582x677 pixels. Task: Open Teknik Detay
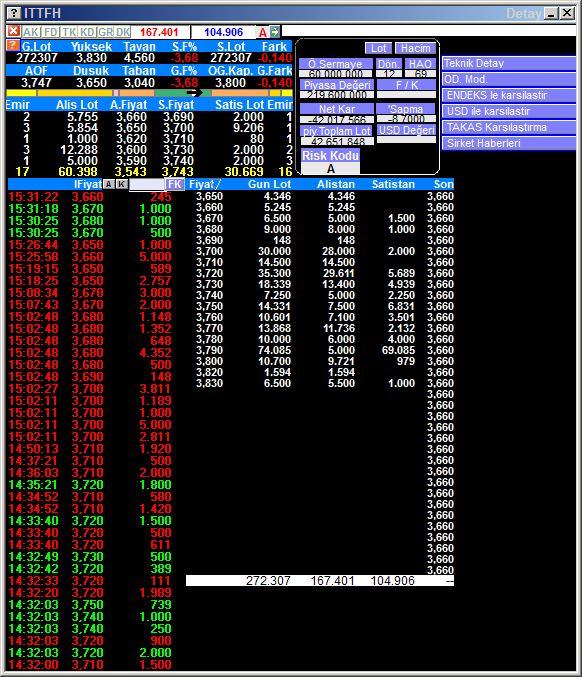point(509,63)
